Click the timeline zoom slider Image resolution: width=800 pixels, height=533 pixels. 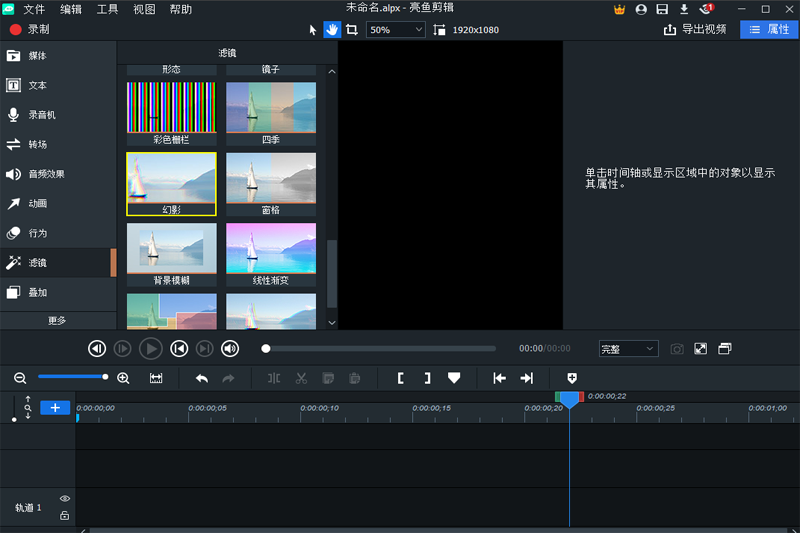click(72, 377)
